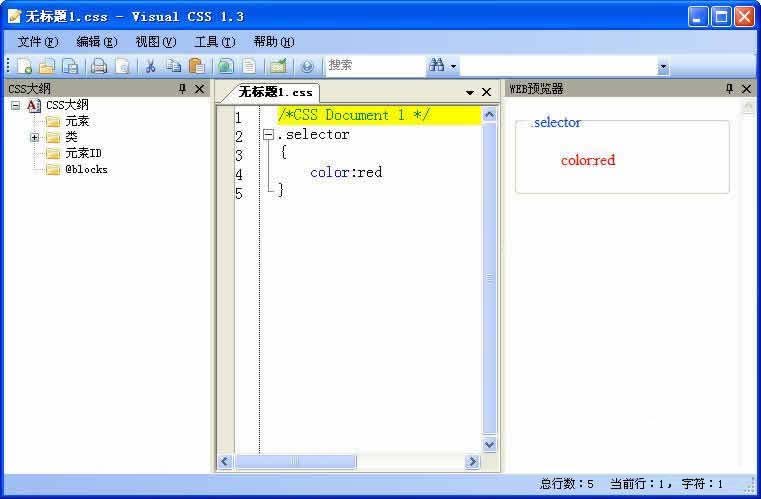Expand the 类 tree node
Image resolution: width=761 pixels, height=499 pixels.
point(35,137)
